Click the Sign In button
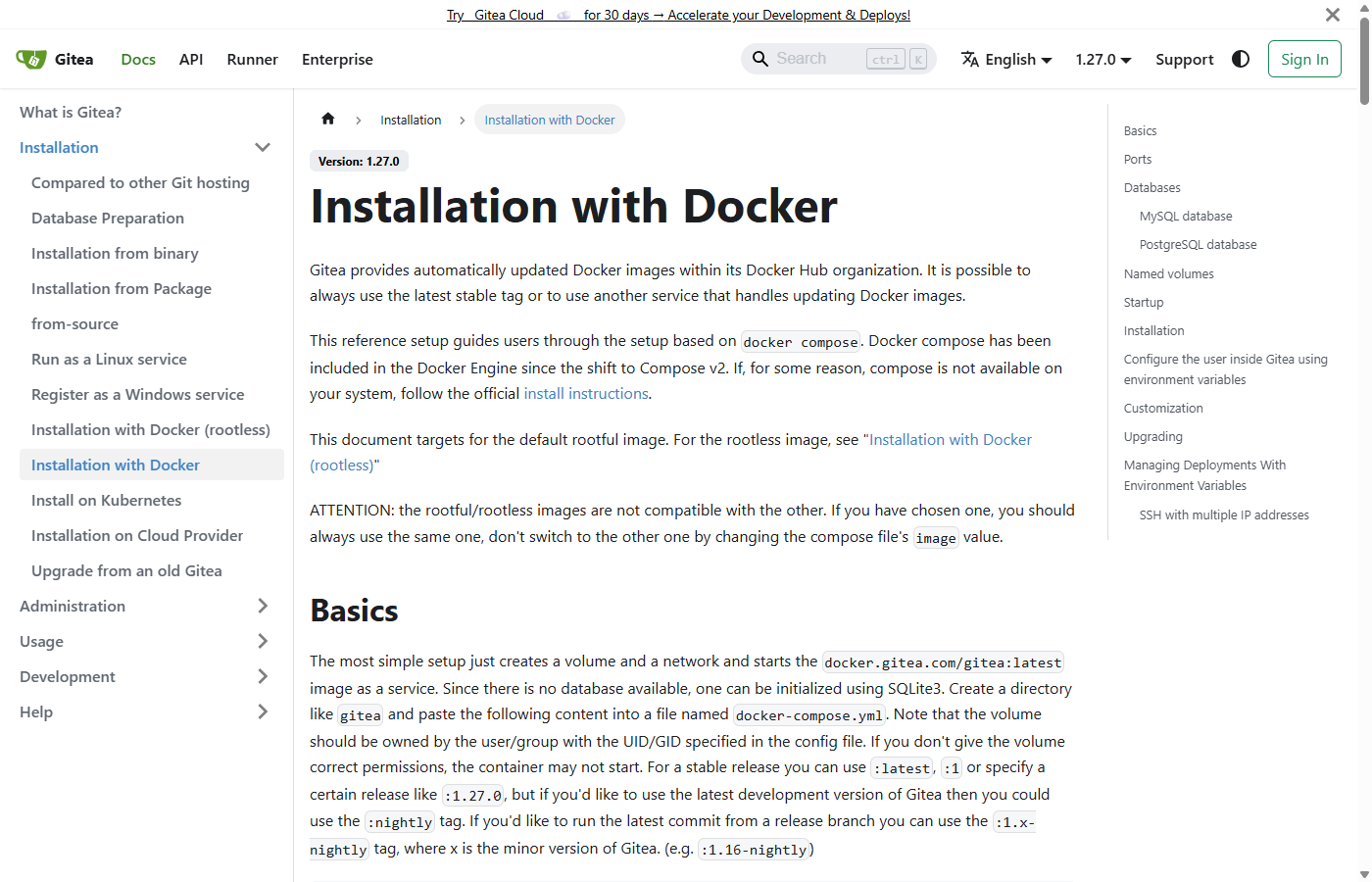 [x=1304, y=59]
